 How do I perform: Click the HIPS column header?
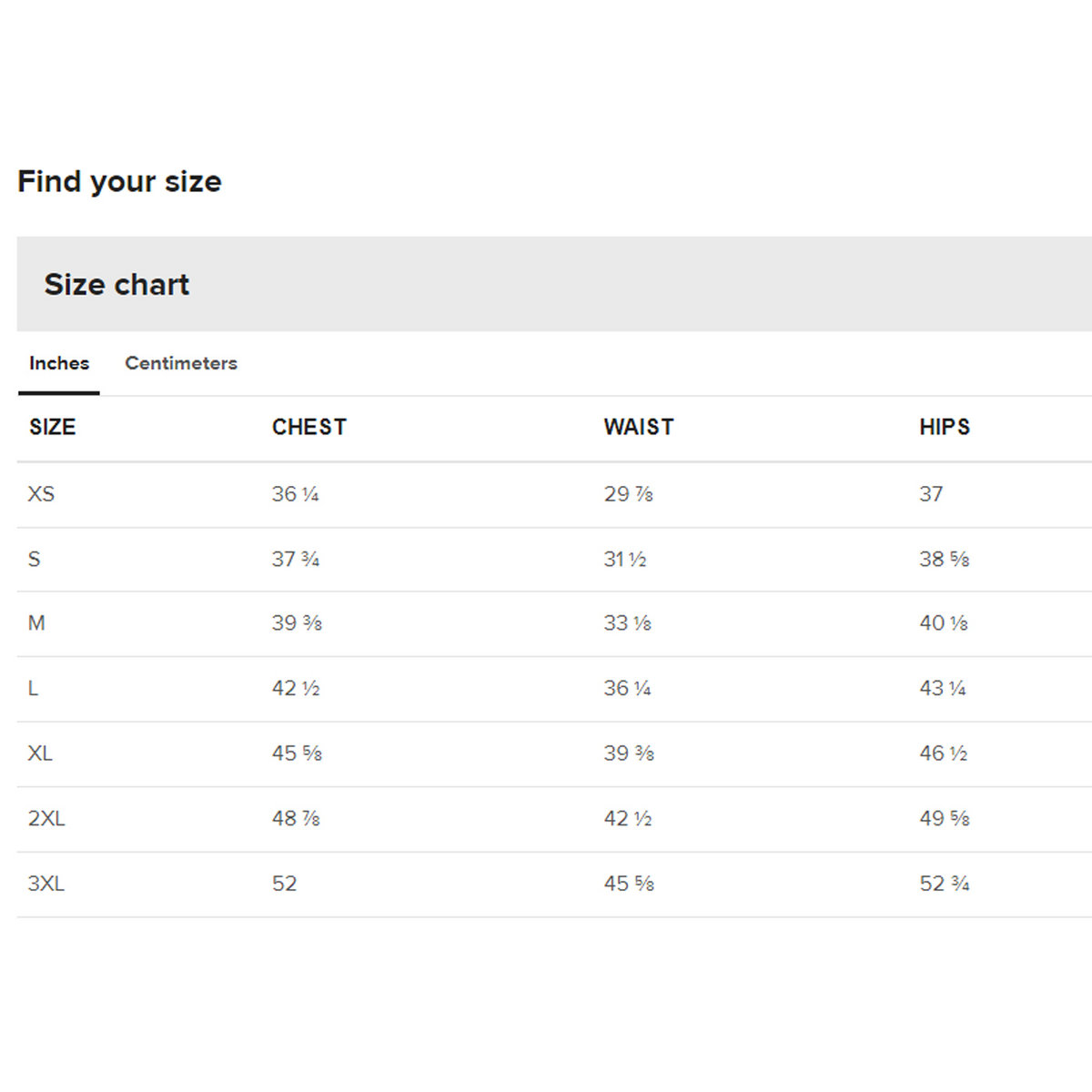[x=944, y=427]
